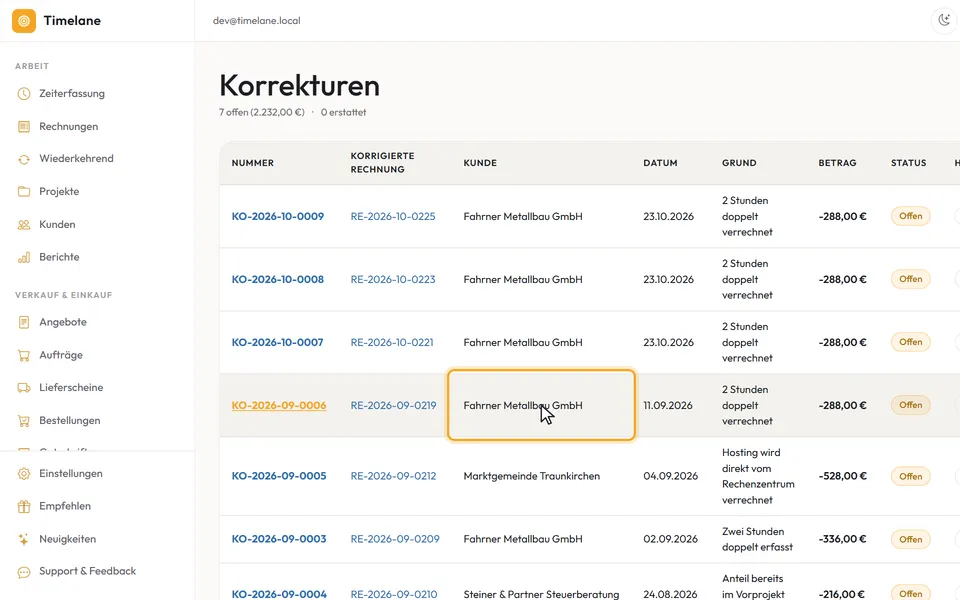
Task: Open correction KO-2026-09-0003
Action: (279, 539)
